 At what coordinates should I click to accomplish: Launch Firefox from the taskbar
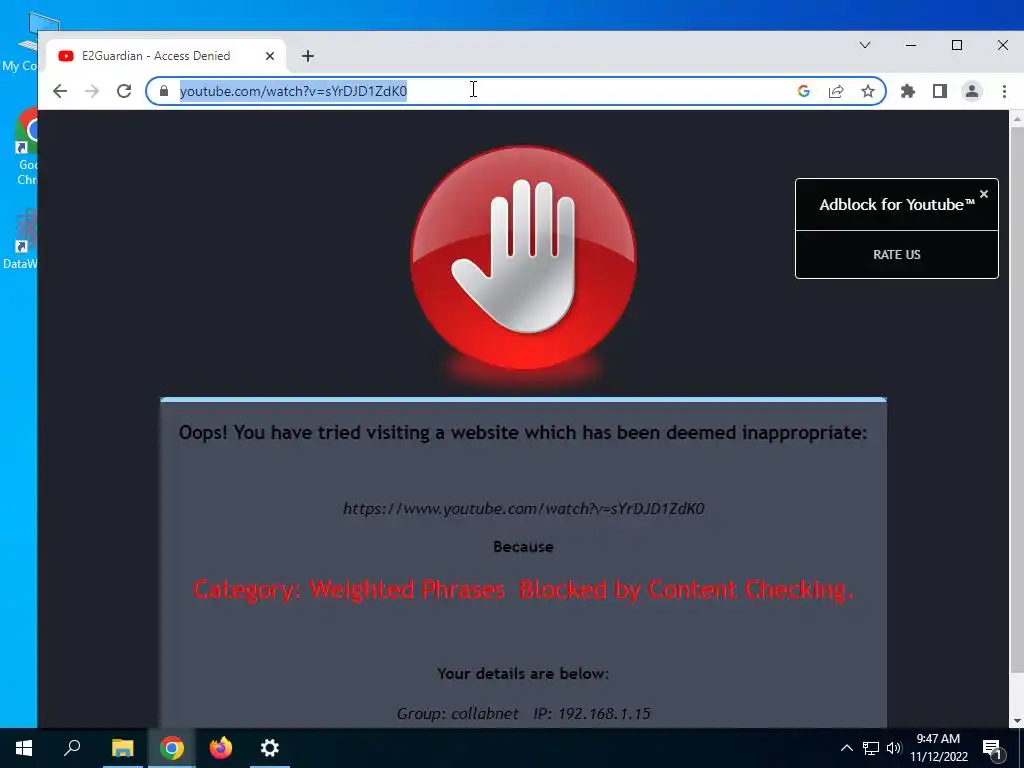[221, 748]
